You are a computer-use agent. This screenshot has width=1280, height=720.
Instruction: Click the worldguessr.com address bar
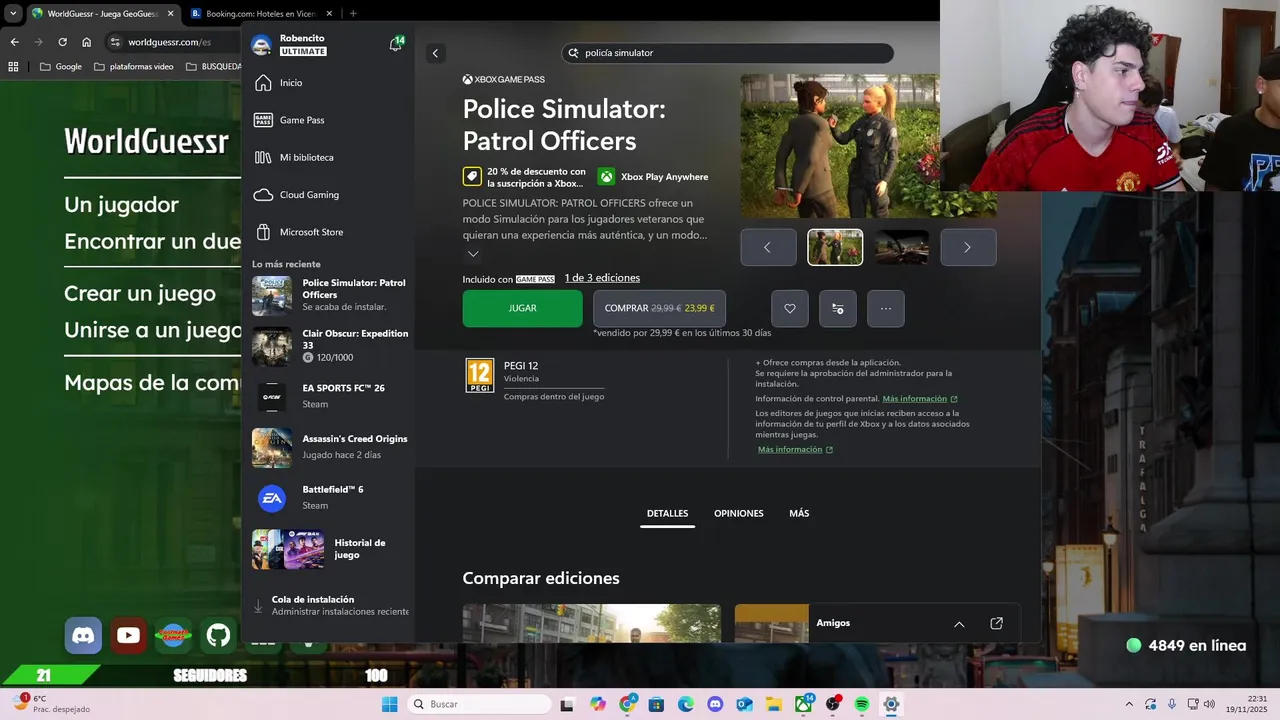(x=170, y=42)
